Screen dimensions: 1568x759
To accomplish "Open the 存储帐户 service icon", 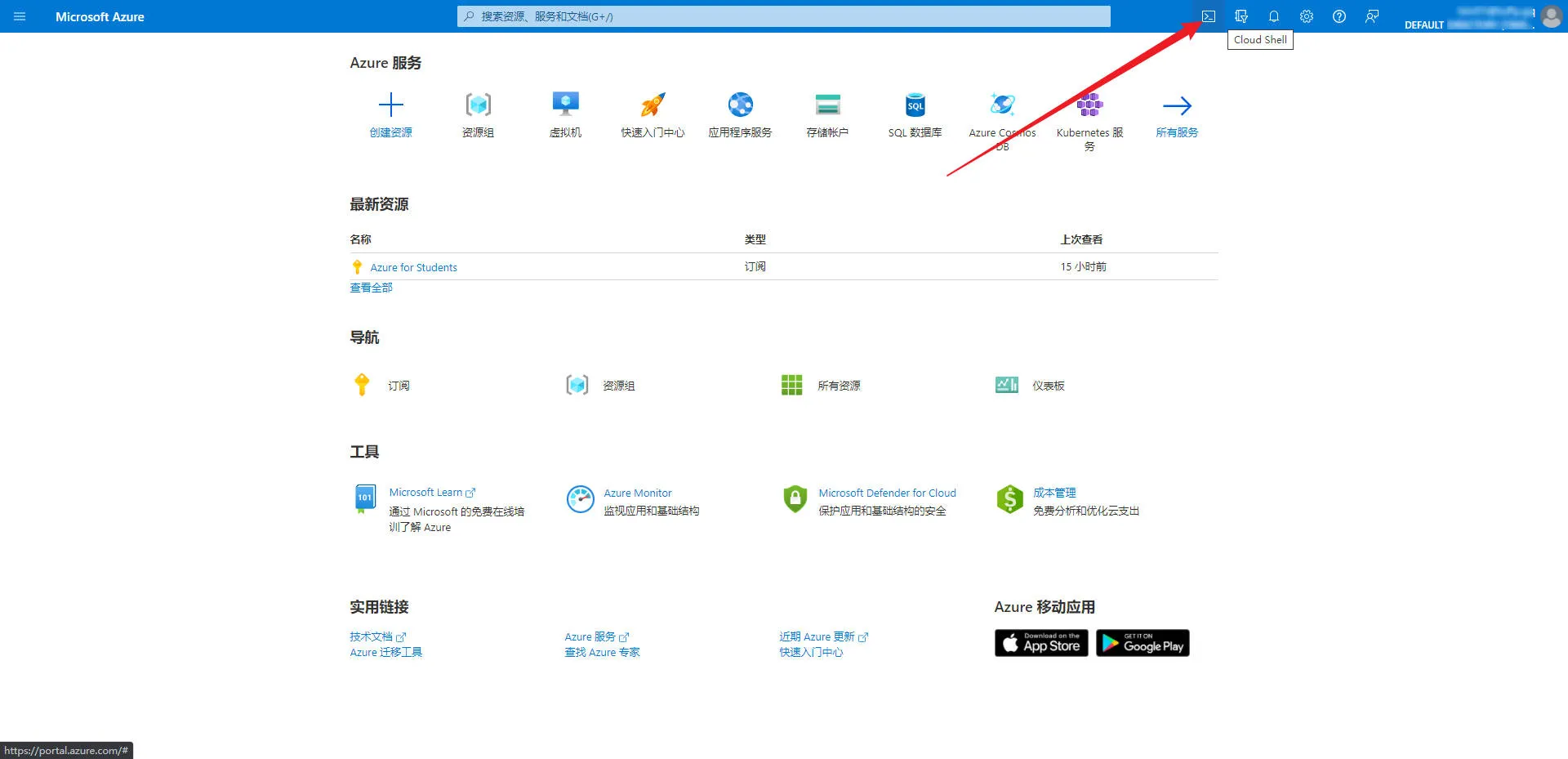I will 827,105.
